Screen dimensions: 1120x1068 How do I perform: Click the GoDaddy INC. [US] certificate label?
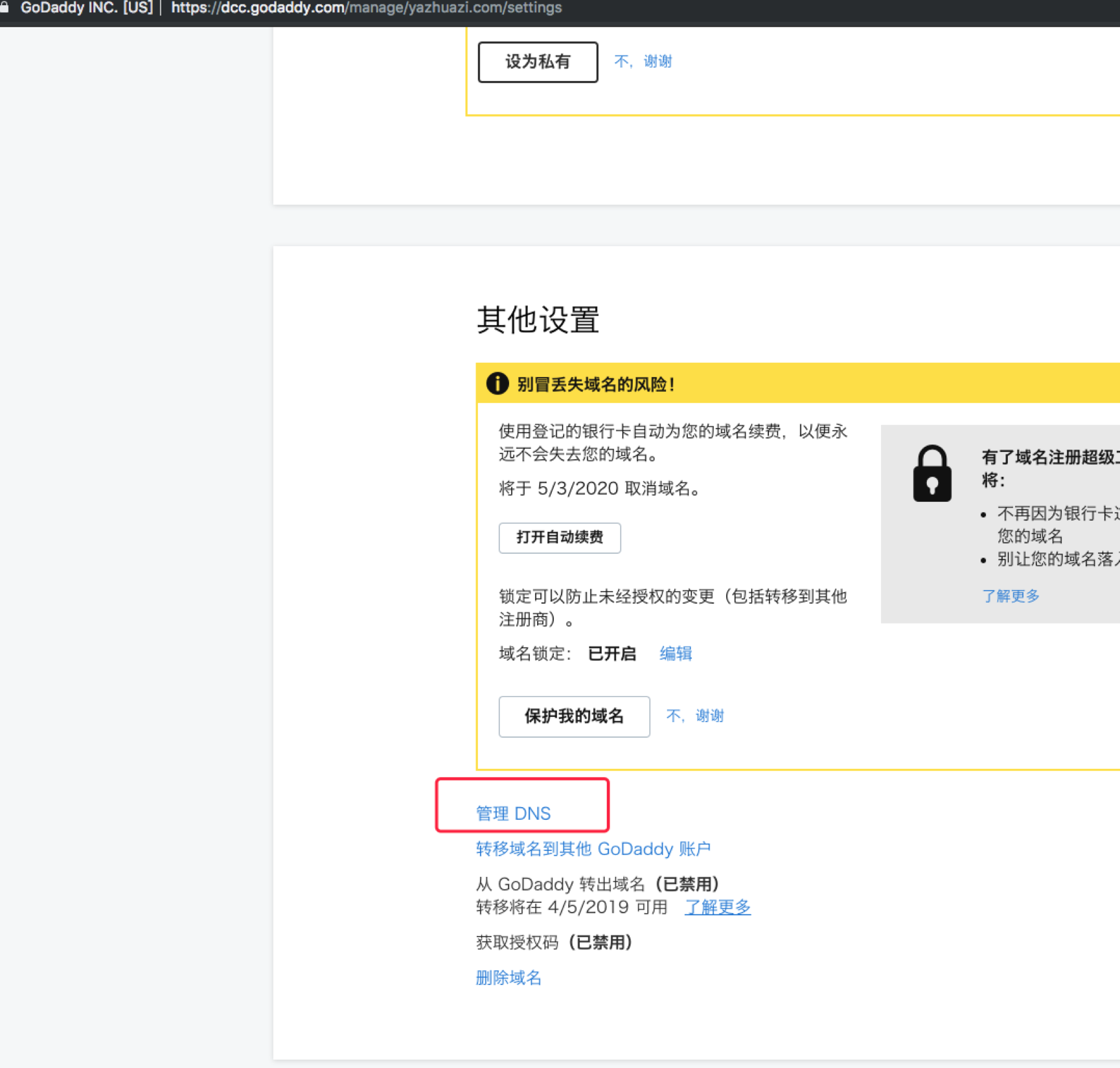86,8
